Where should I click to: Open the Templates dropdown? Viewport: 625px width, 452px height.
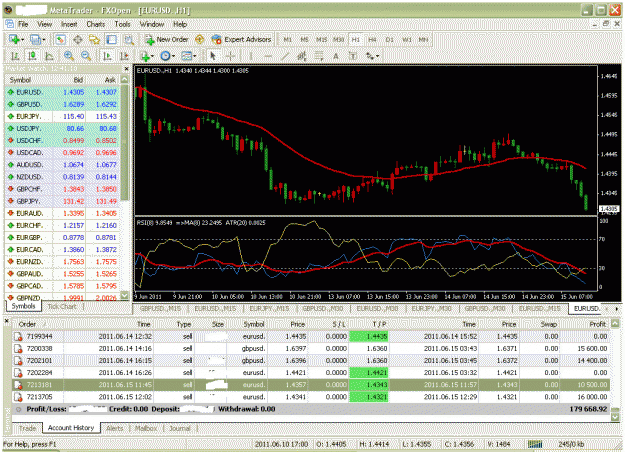(x=188, y=56)
